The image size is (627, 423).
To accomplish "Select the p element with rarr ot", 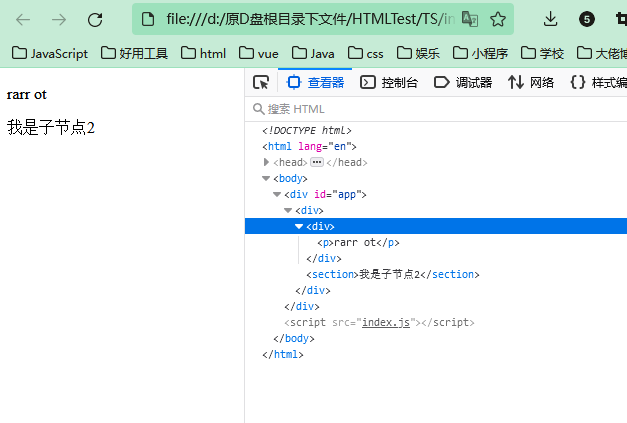I will pos(358,242).
